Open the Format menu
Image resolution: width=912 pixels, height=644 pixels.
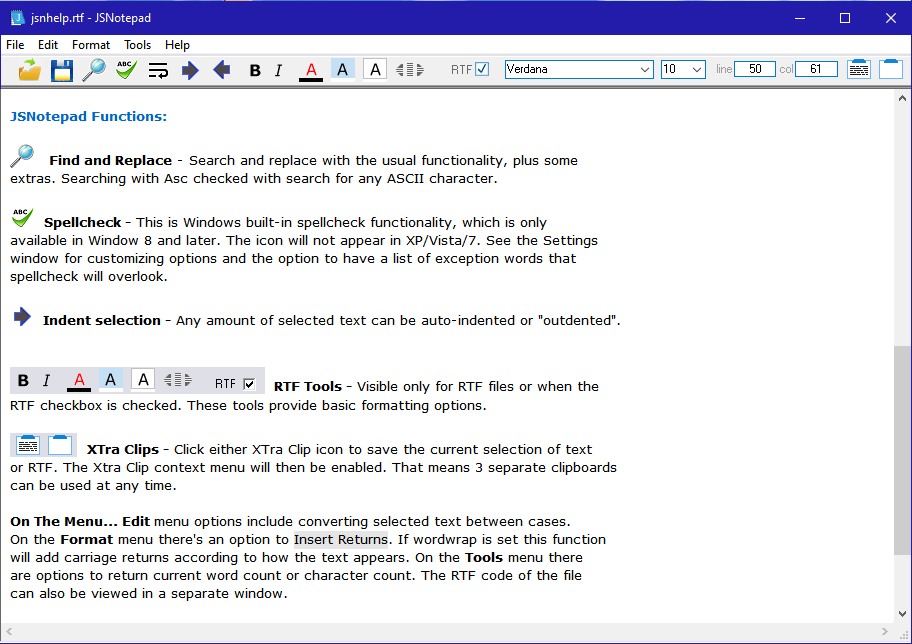click(91, 45)
